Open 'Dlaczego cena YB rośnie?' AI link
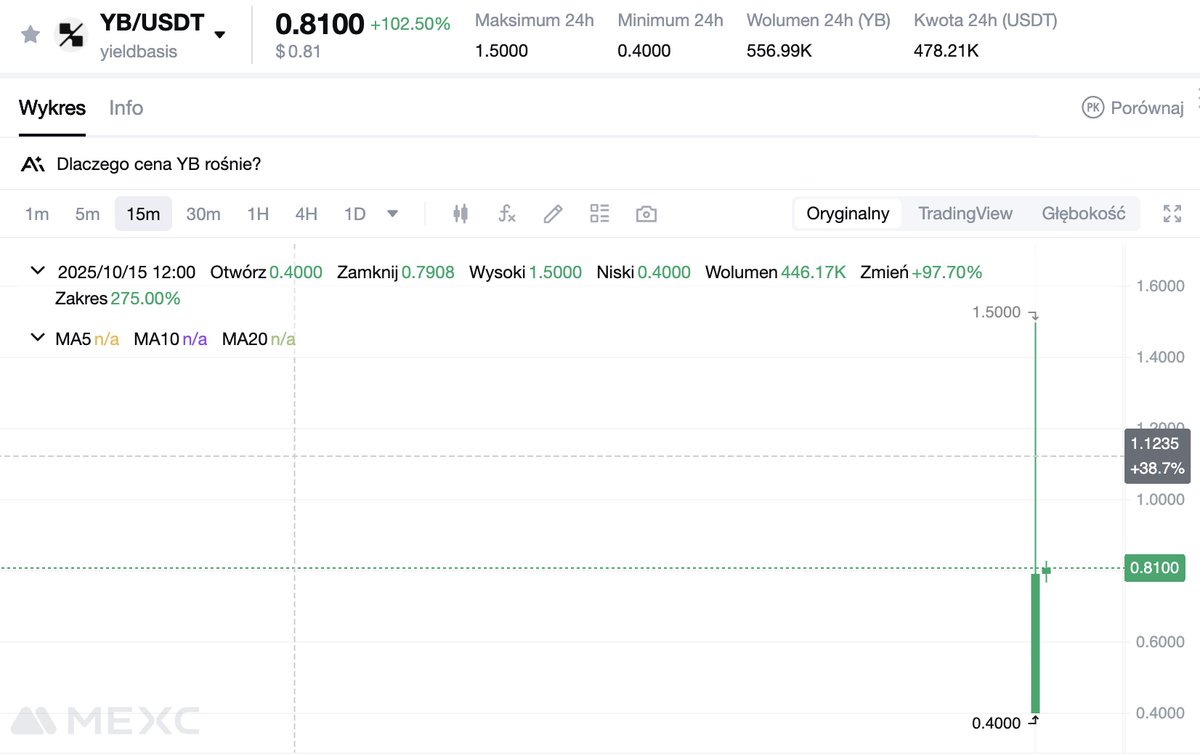 click(x=159, y=164)
